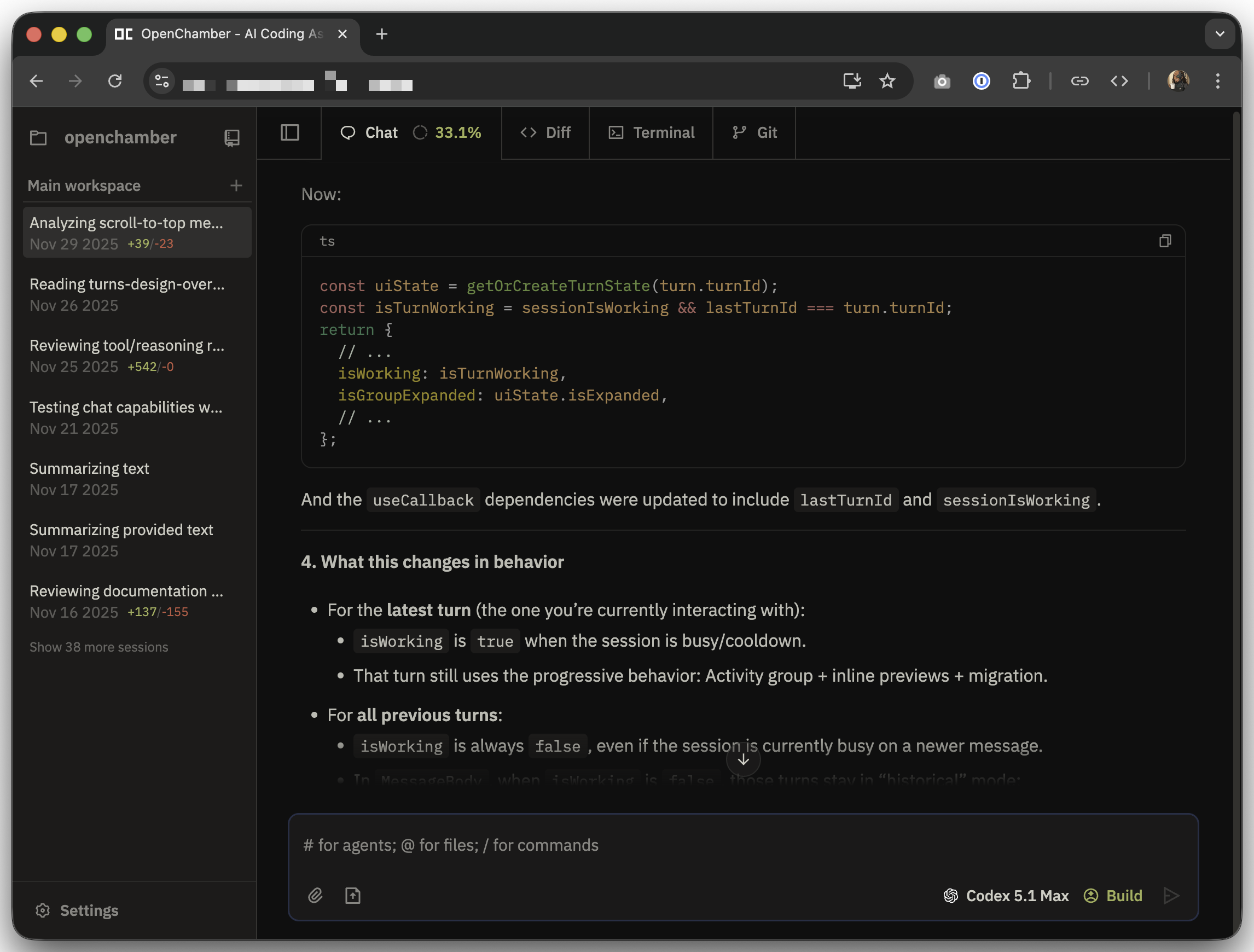This screenshot has width=1254, height=952.
Task: Click the code brackets extension icon
Action: click(1119, 81)
